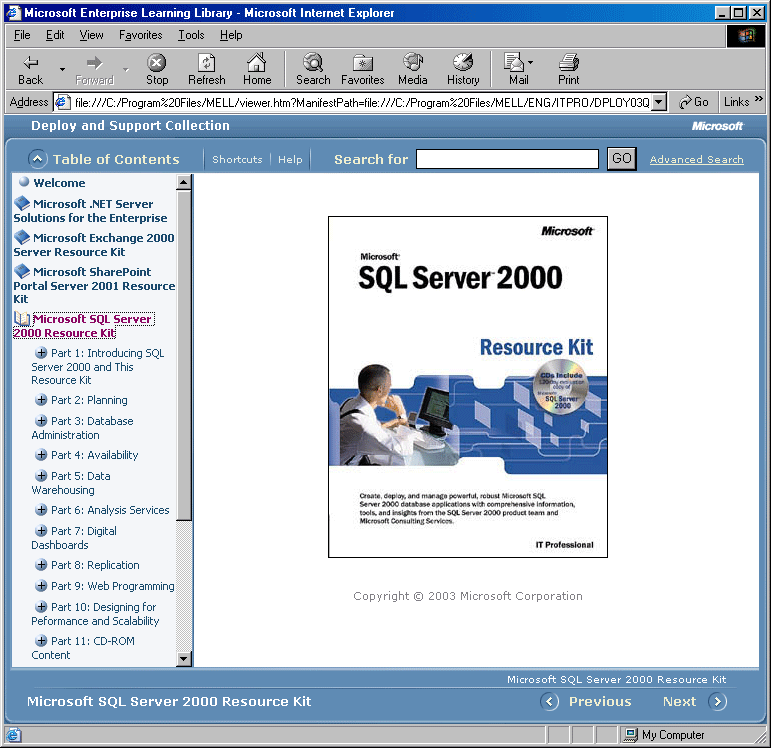
Task: Expand Part 1: Introducing SQL Server 2000
Action: (41, 353)
